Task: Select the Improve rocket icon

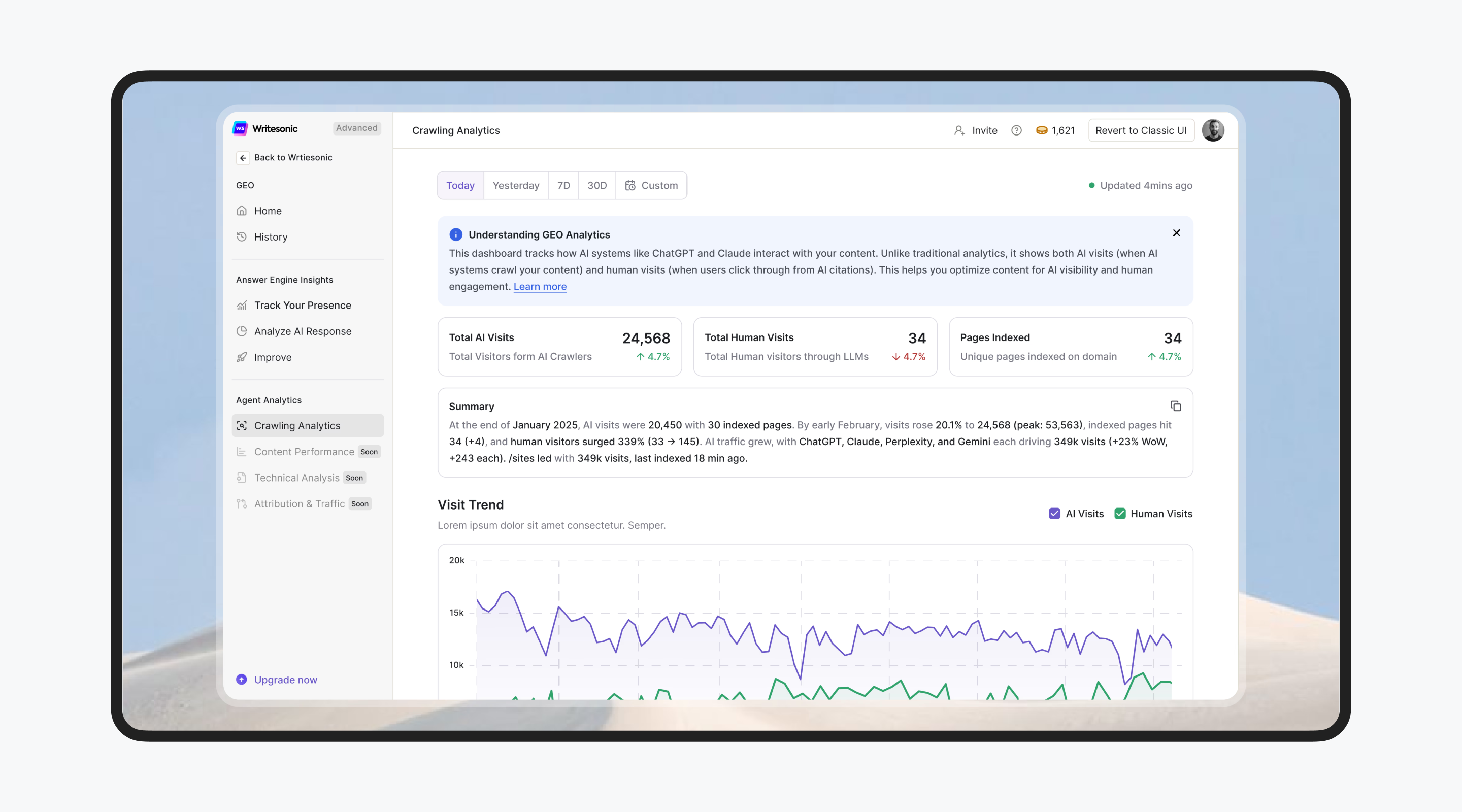Action: pos(242,357)
